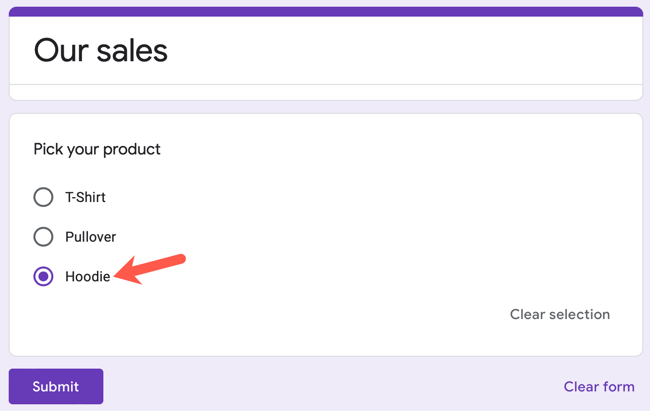650x411 pixels.
Task: Click empty white space right of Pullover option
Action: 380,237
